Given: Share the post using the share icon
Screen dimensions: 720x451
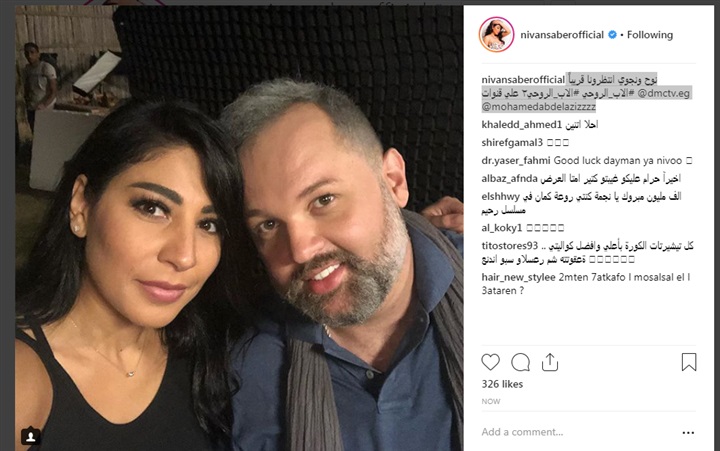Looking at the screenshot, I should [x=550, y=362].
